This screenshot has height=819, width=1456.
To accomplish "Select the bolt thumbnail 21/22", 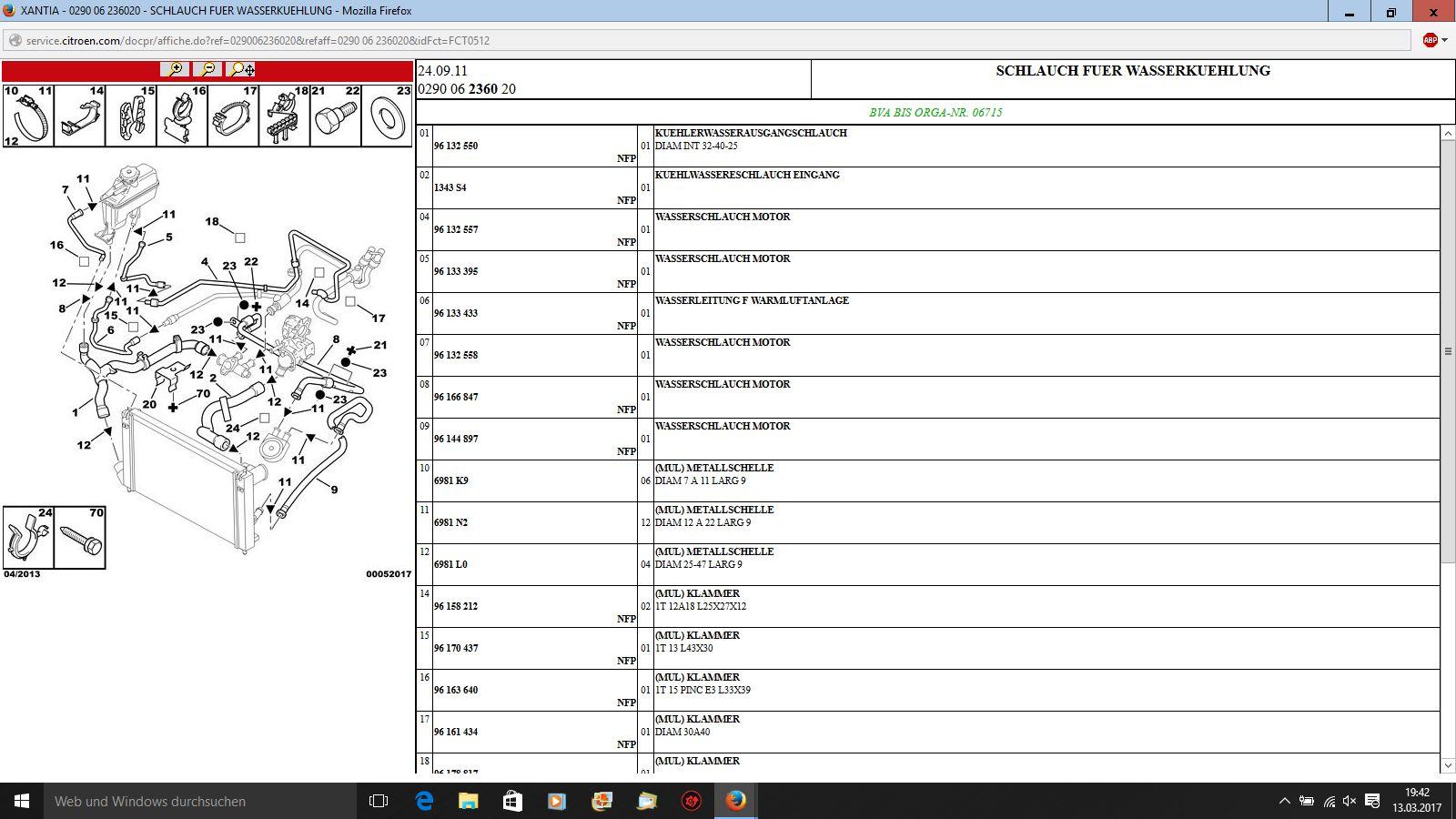I will pos(336,116).
